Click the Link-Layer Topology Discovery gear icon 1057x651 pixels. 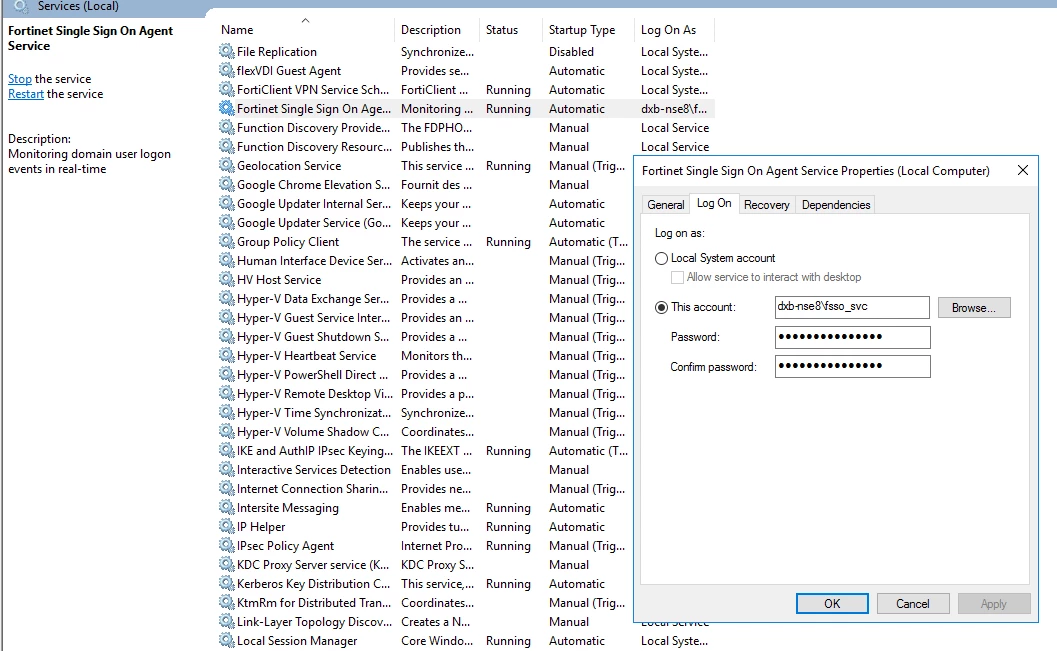click(x=226, y=621)
